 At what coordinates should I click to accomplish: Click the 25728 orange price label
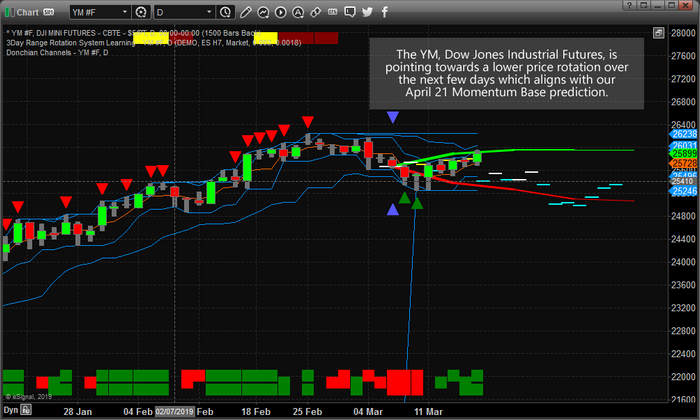coord(683,164)
